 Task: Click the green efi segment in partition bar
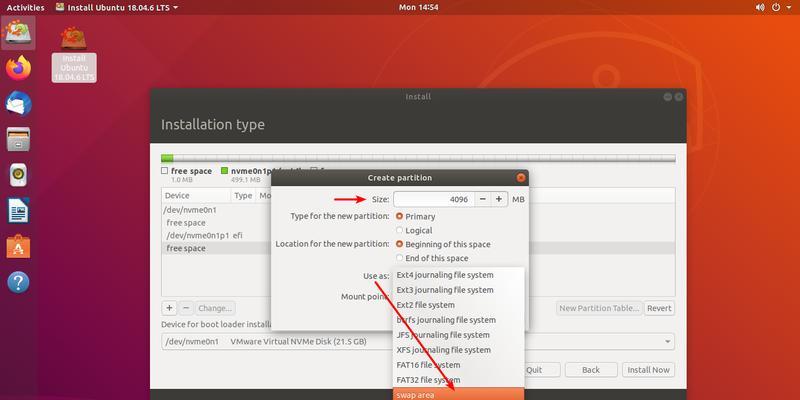pyautogui.click(x=167, y=158)
